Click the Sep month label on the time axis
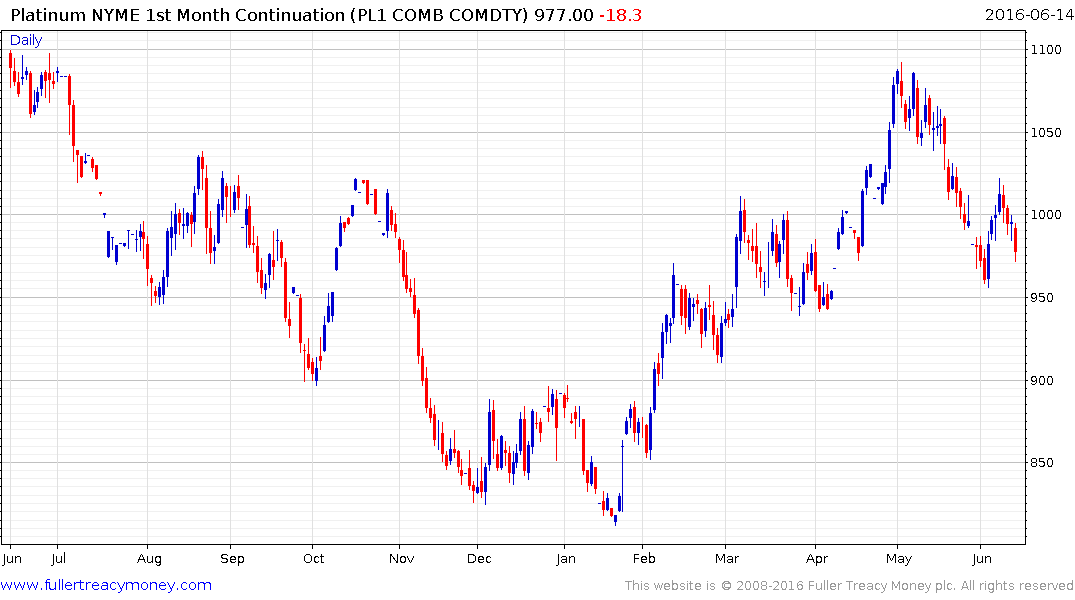 point(232,558)
